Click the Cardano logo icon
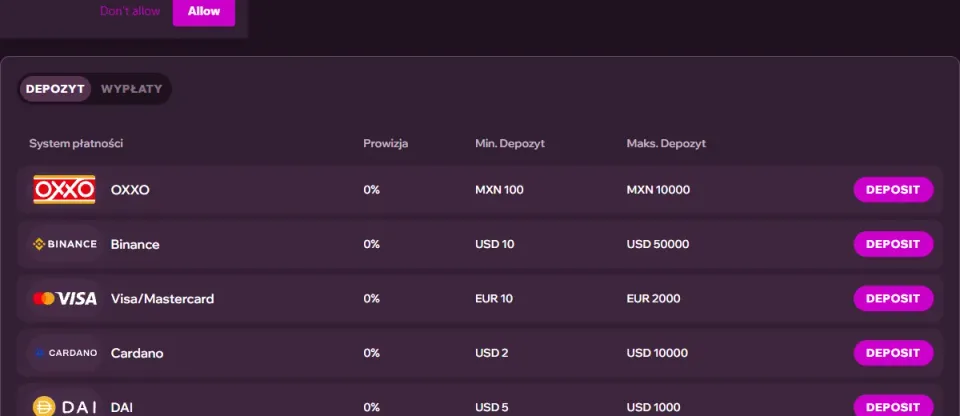The width and height of the screenshot is (960, 416). pos(64,353)
